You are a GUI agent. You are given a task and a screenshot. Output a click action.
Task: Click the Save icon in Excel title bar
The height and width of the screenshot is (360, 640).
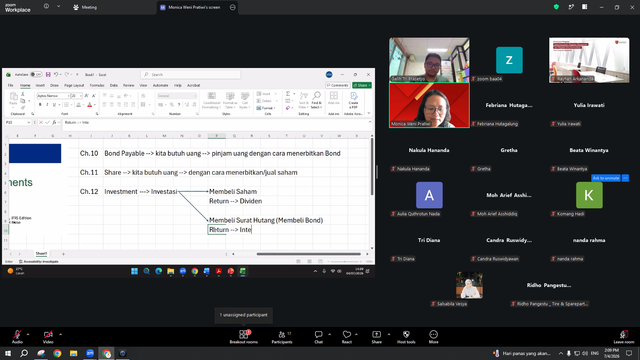tap(48, 75)
